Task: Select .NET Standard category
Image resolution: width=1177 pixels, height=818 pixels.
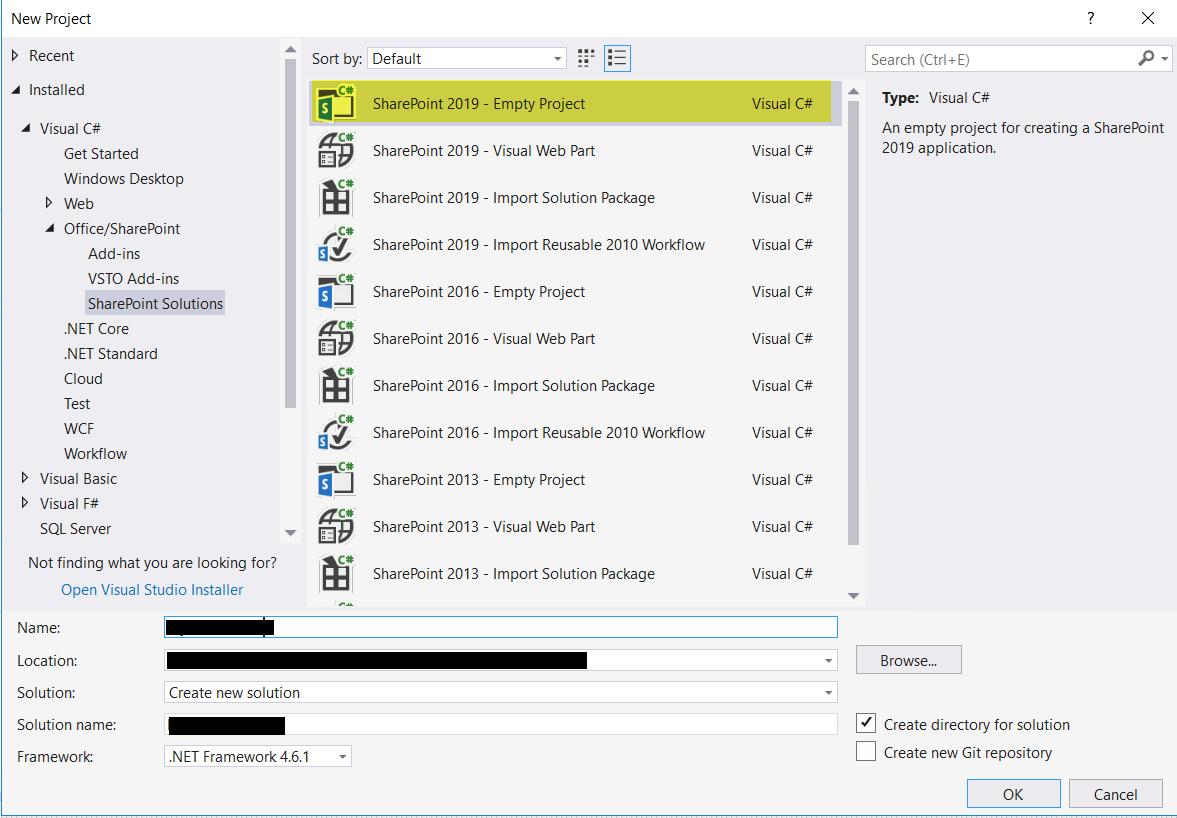Action: click(x=110, y=353)
